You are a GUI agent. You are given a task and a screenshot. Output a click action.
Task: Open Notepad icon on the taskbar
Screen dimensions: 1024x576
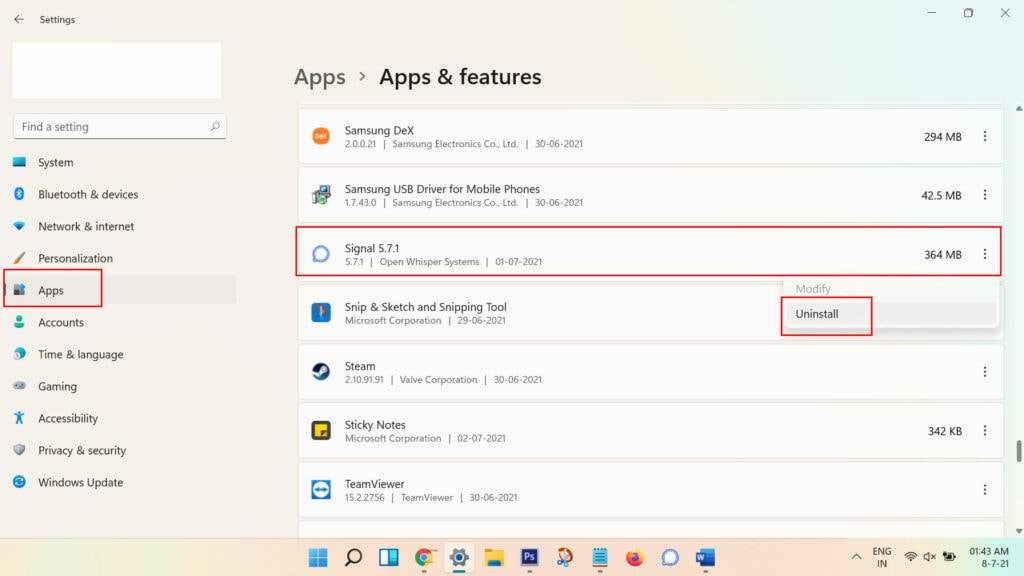click(600, 557)
